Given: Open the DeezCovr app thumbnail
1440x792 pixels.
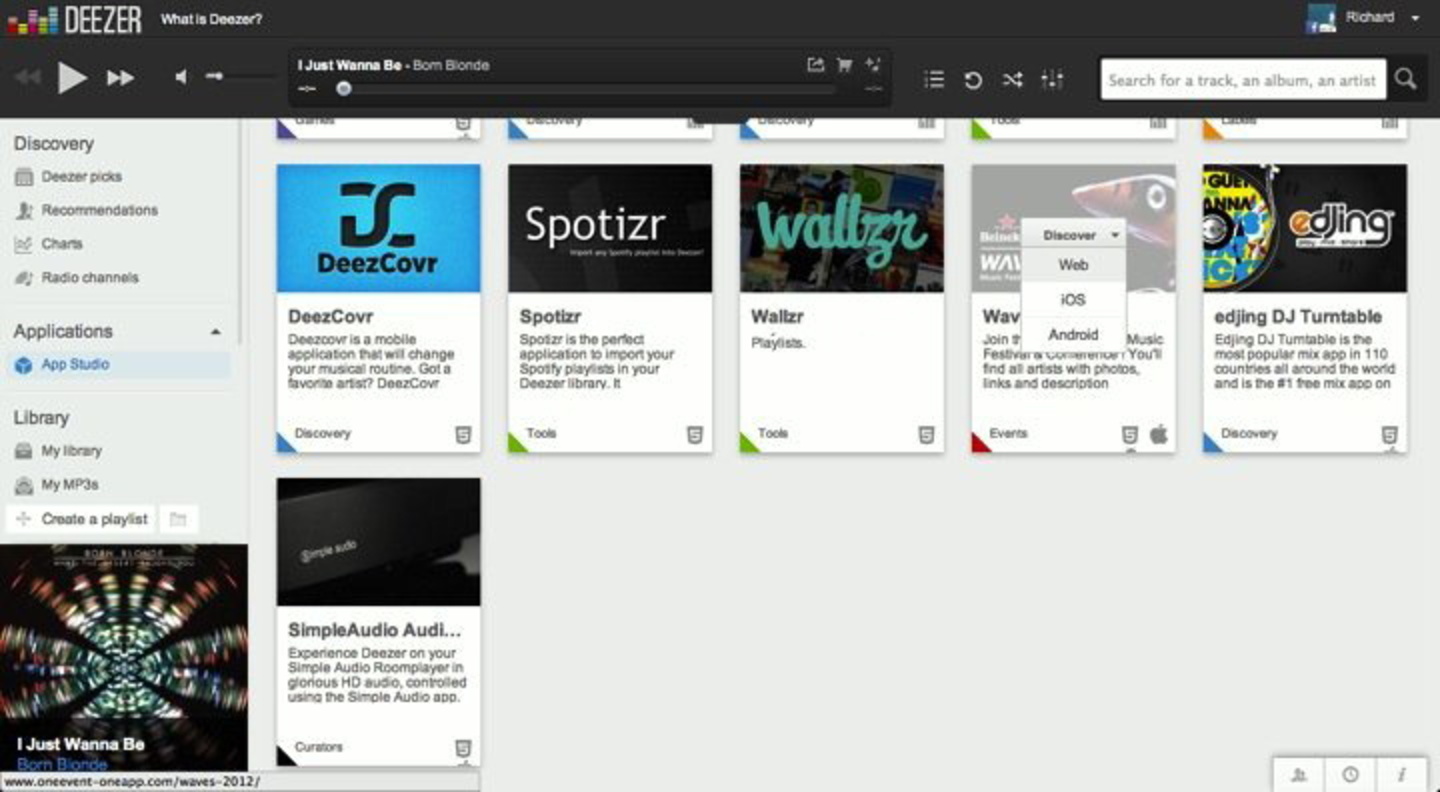Looking at the screenshot, I should click(378, 228).
